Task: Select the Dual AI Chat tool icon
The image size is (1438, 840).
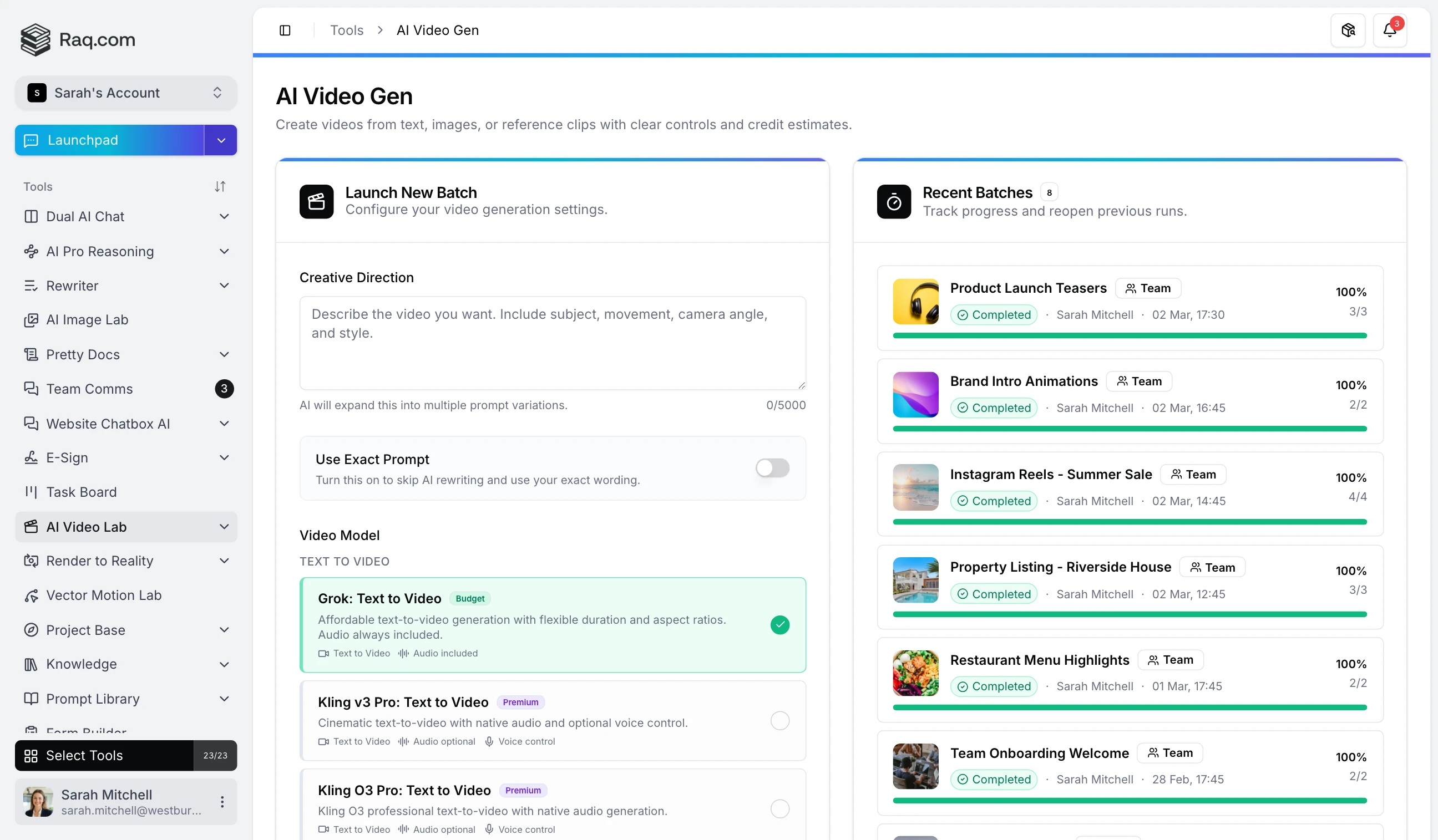Action: (x=32, y=216)
